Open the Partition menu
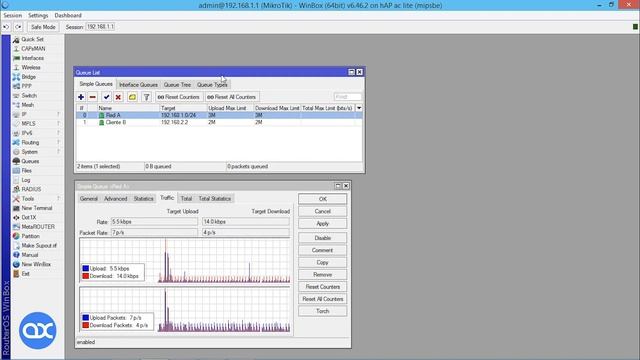This screenshot has height=360, width=640. click(x=30, y=236)
